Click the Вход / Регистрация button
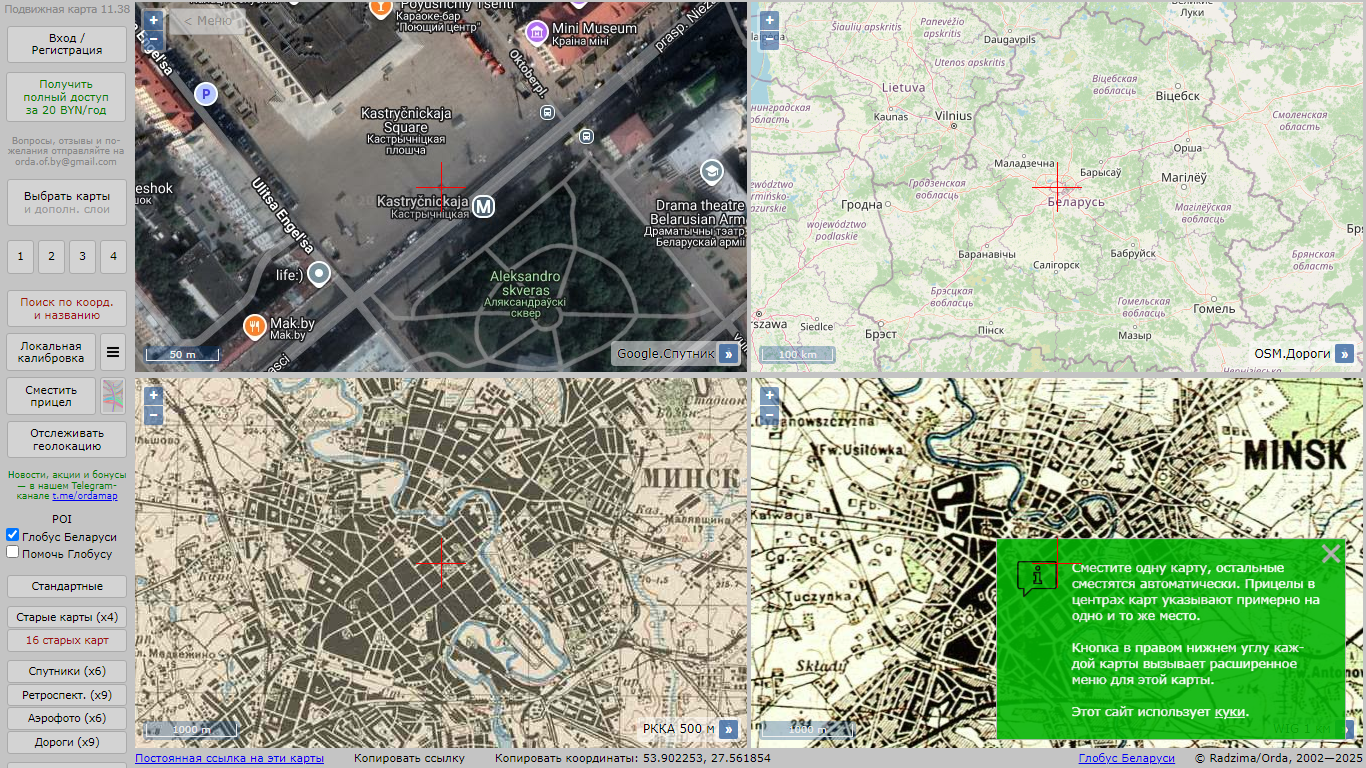The width and height of the screenshot is (1366, 768). [67, 44]
